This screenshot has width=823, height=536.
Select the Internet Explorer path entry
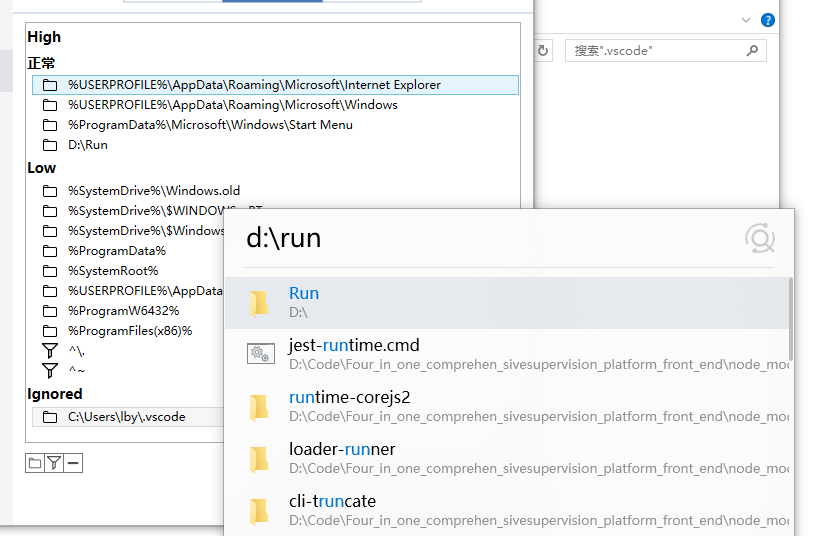254,85
